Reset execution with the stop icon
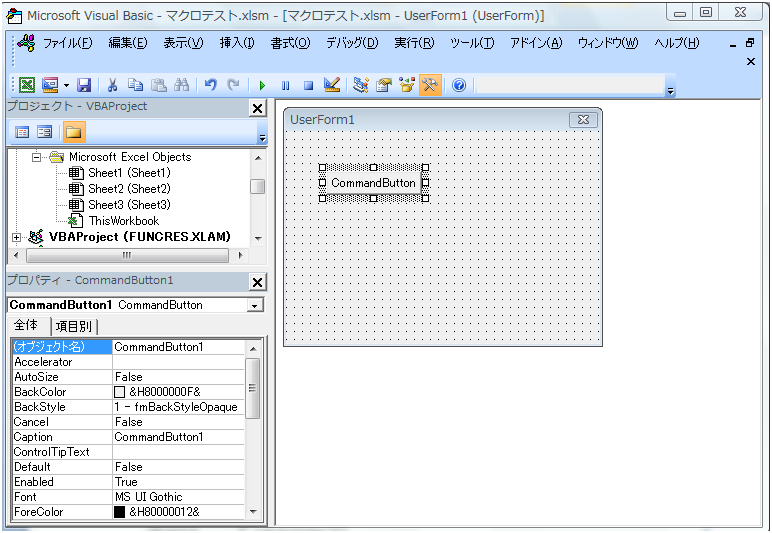772x533 pixels. tap(308, 86)
